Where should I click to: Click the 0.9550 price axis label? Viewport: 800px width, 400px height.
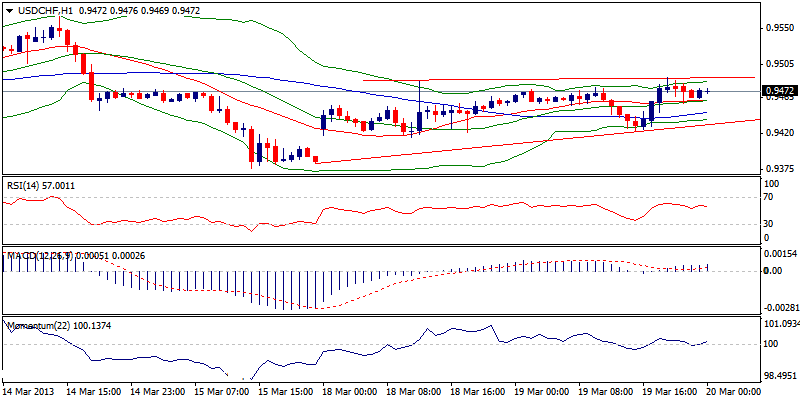(x=778, y=29)
